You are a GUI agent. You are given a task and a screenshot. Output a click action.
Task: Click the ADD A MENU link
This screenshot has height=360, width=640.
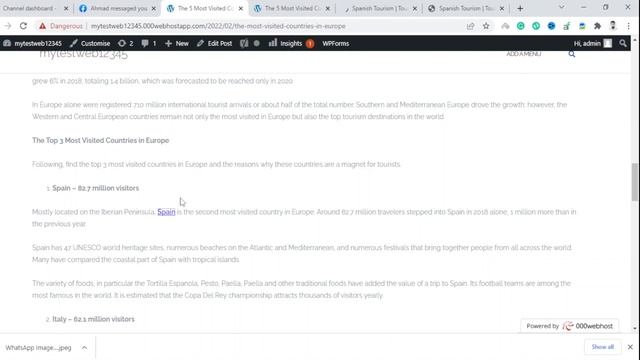(524, 54)
